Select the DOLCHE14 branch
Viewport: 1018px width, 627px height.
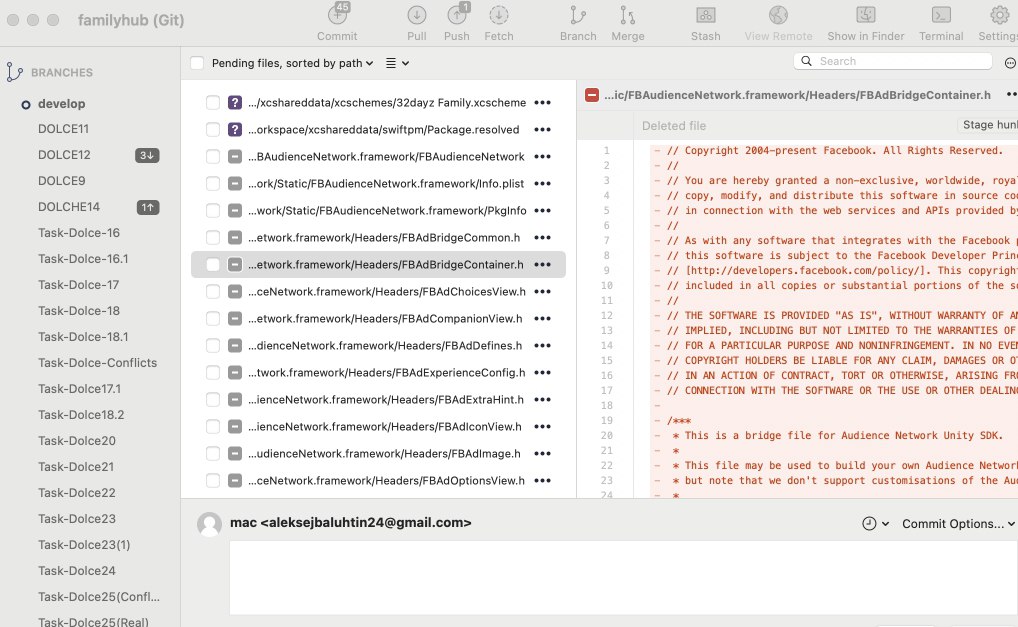69,207
